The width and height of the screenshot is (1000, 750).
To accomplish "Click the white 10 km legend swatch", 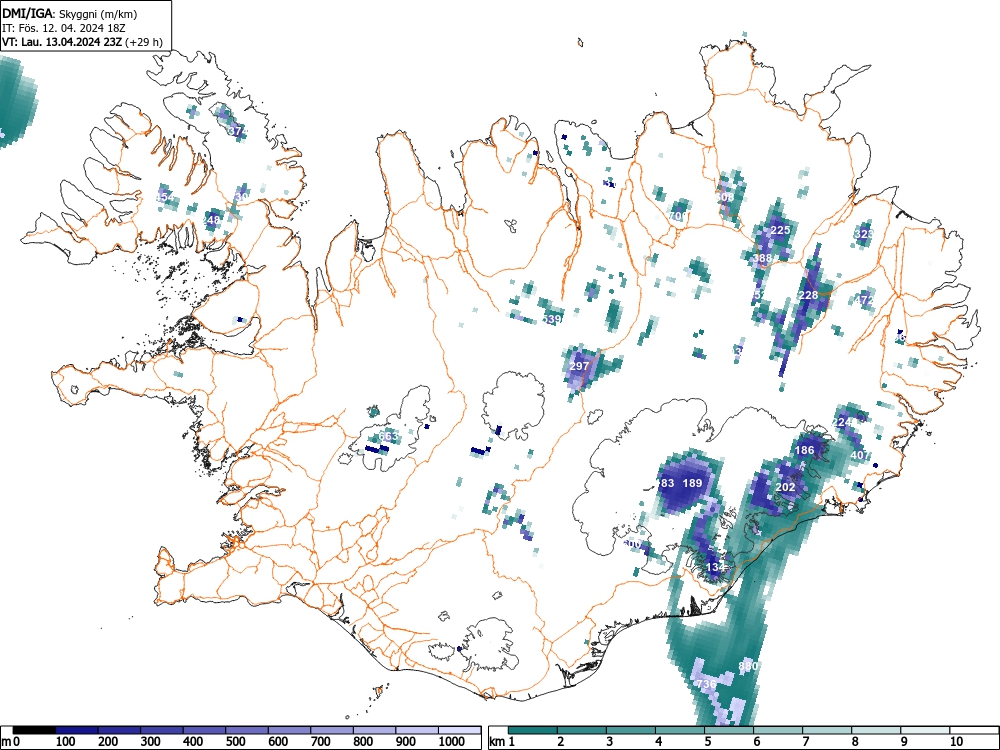I will [973, 730].
